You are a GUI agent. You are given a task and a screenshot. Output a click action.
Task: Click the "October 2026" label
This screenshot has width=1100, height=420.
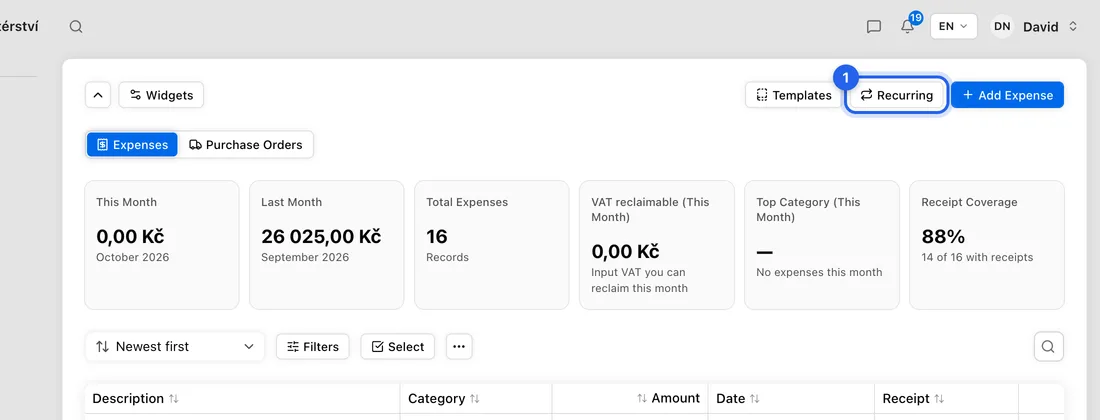pyautogui.click(x=133, y=257)
